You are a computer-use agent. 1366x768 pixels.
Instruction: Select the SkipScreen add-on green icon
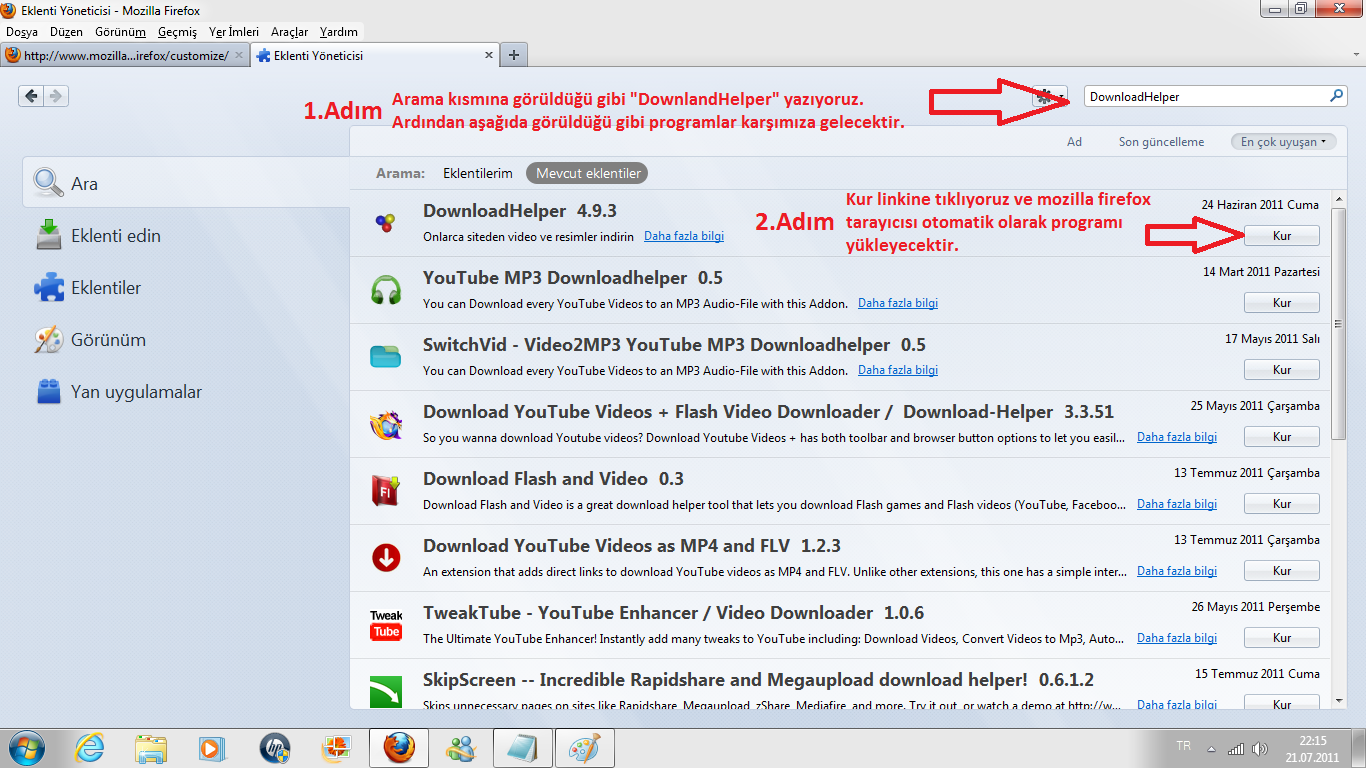pos(385,692)
